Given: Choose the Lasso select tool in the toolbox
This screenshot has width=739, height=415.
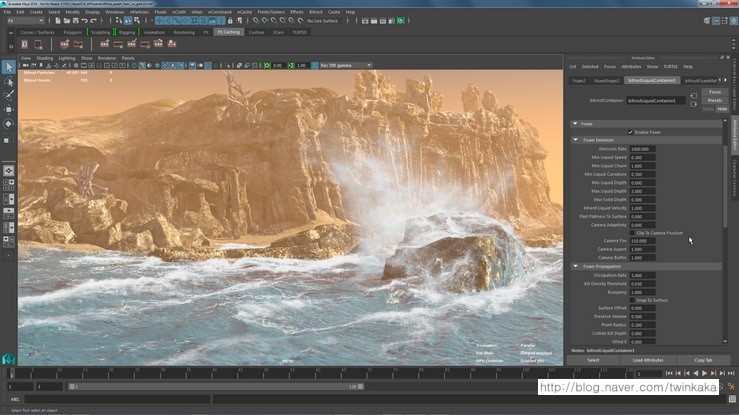Looking at the screenshot, I should (x=8, y=81).
